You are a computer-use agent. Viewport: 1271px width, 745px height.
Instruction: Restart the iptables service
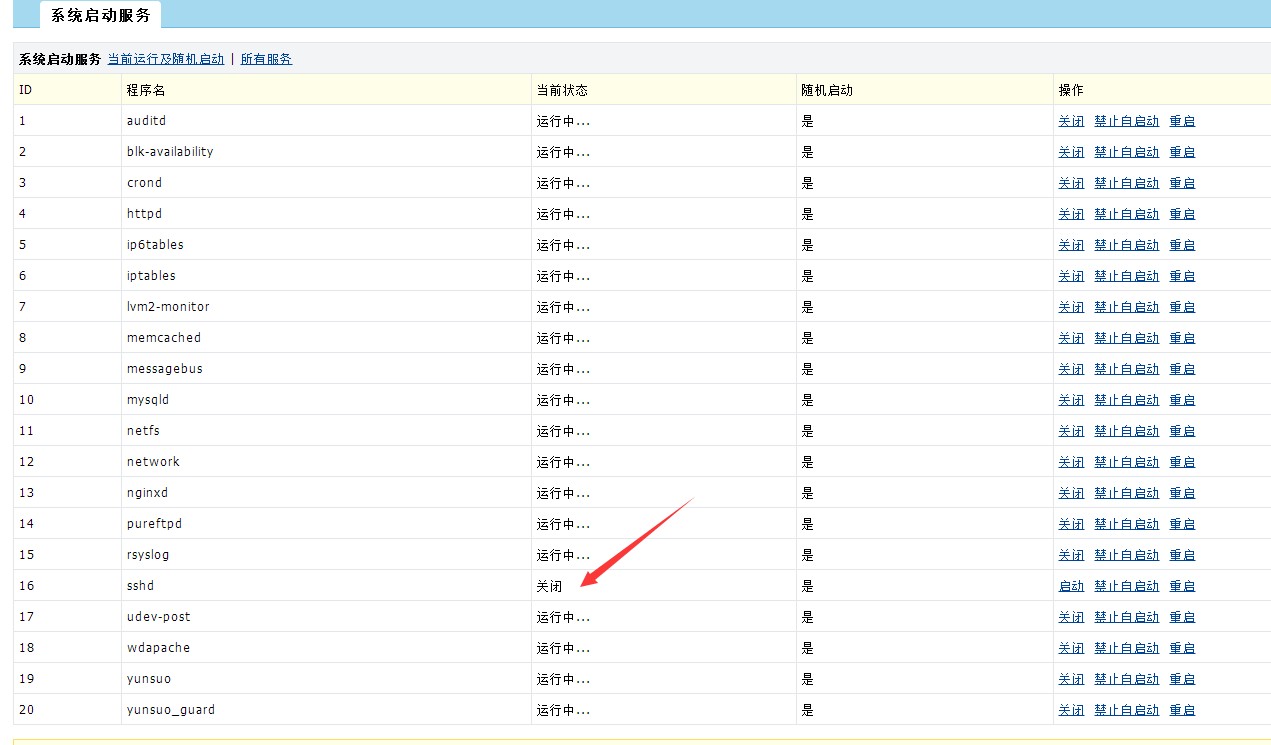[1182, 276]
